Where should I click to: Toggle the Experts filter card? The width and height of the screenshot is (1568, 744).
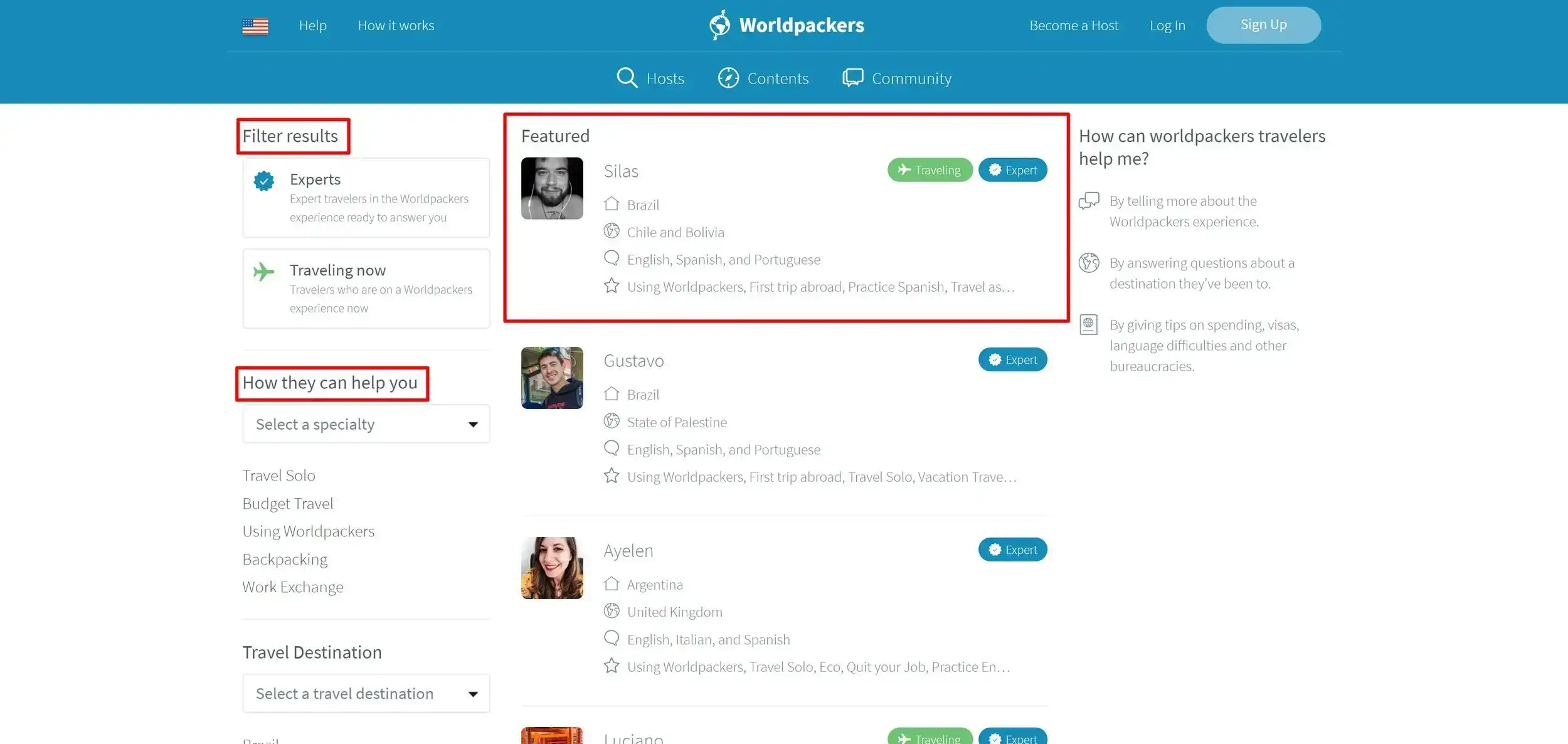coord(366,198)
